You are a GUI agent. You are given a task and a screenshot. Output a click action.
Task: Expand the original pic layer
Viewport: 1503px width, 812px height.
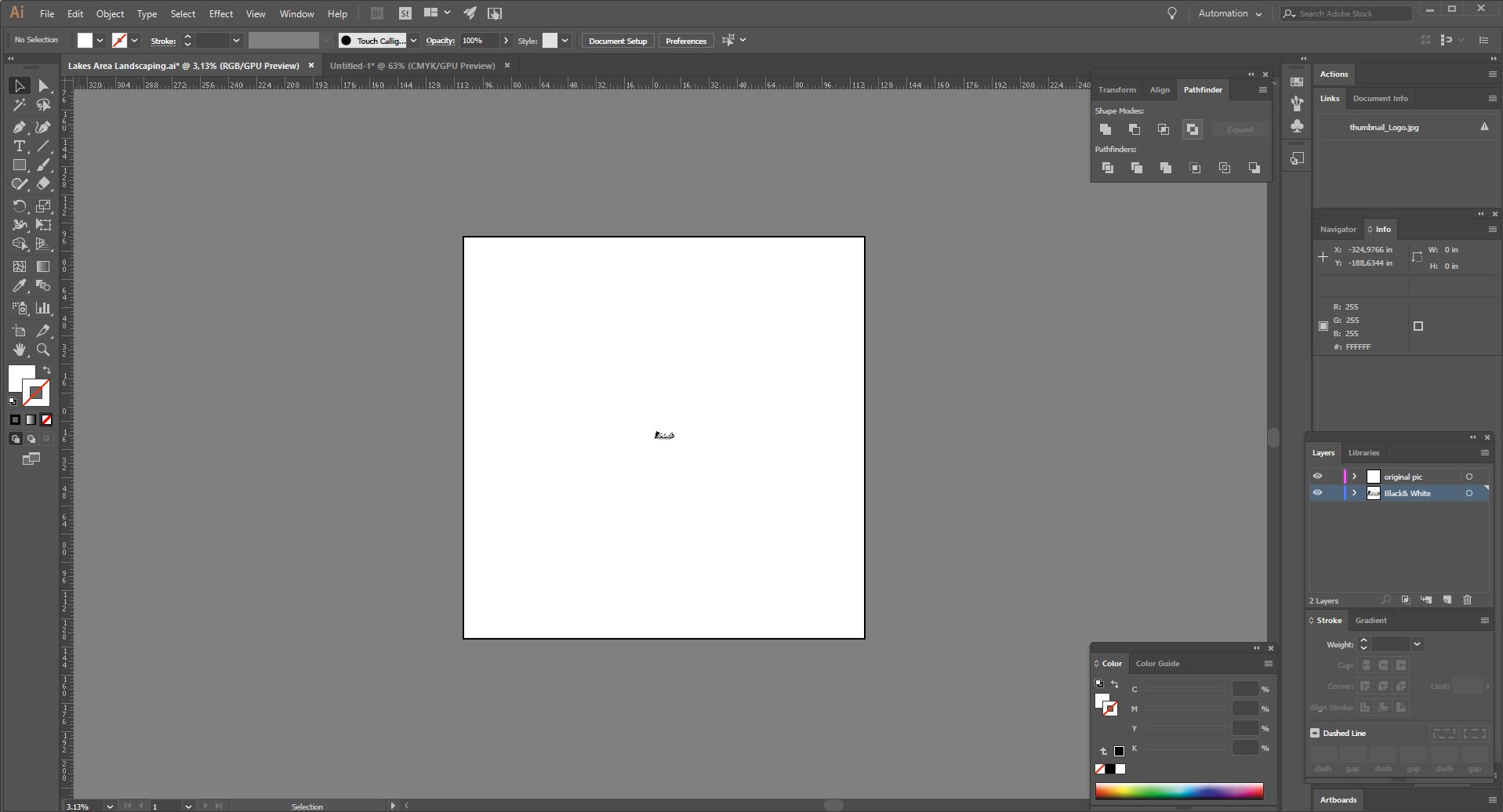(1354, 477)
